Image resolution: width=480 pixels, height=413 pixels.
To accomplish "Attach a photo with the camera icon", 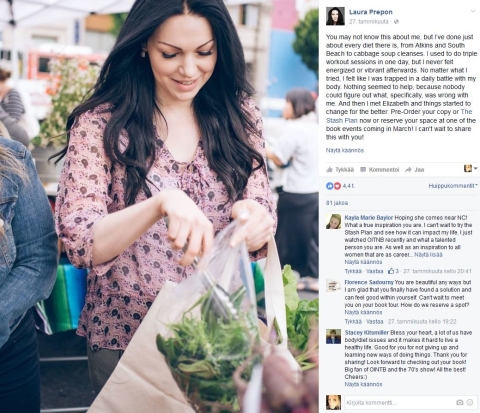I will tap(460, 403).
